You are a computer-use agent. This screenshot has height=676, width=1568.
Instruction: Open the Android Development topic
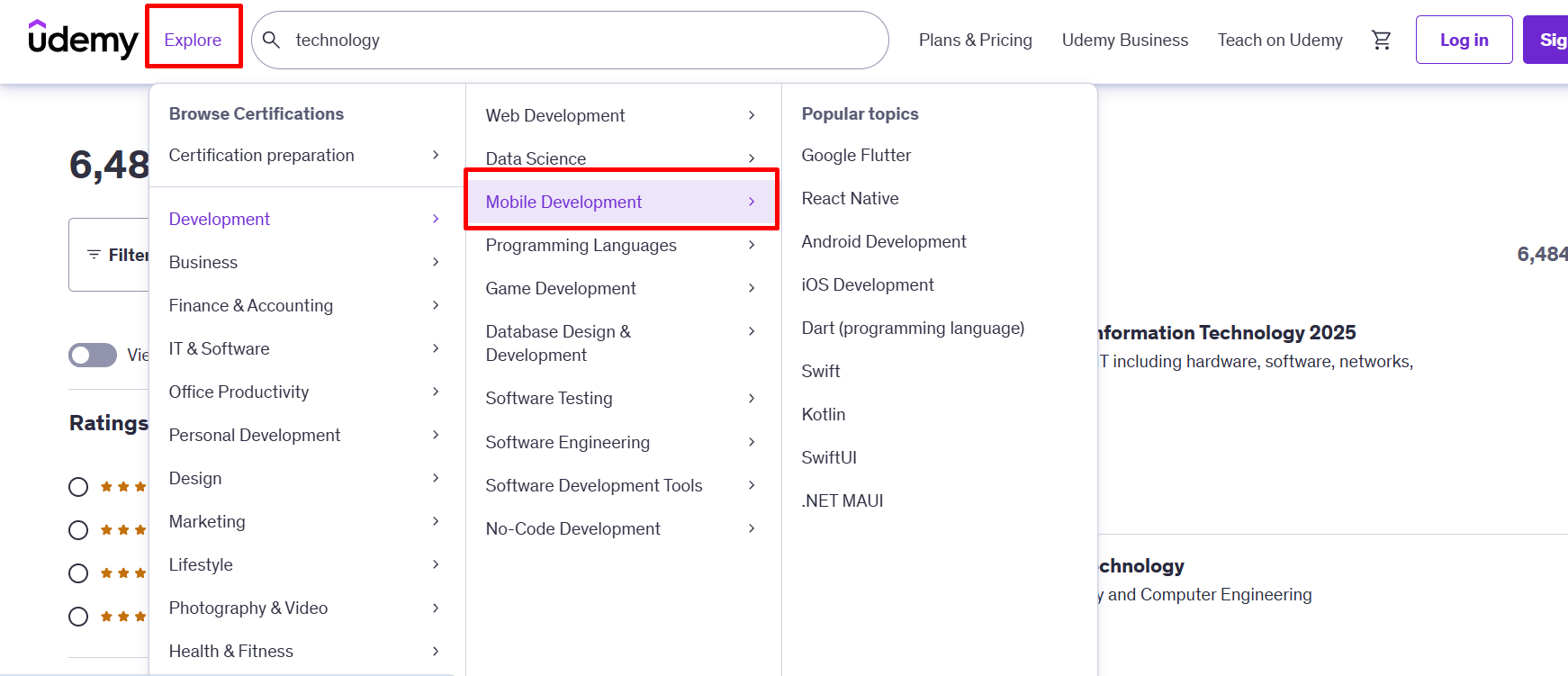[884, 241]
